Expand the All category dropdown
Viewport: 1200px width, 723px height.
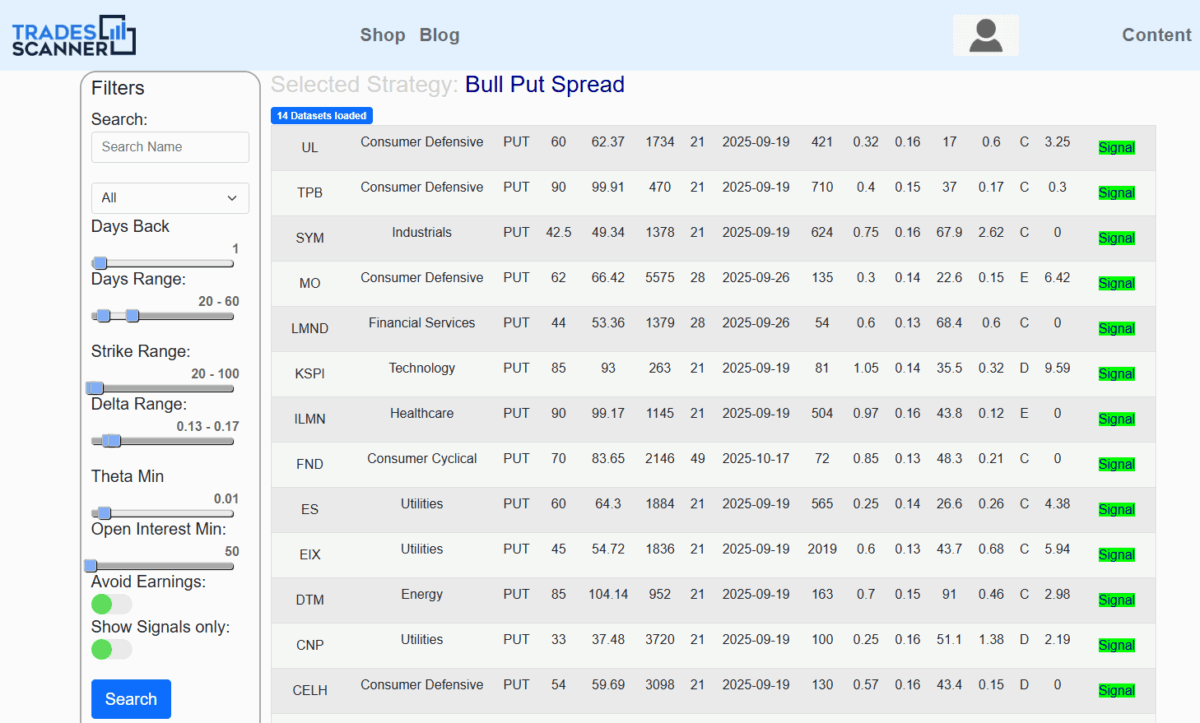[170, 198]
